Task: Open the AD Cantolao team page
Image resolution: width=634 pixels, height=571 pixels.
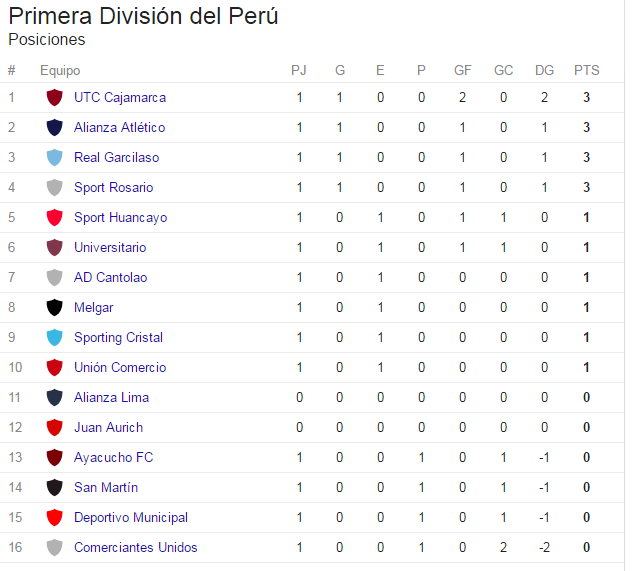Action: tap(109, 278)
